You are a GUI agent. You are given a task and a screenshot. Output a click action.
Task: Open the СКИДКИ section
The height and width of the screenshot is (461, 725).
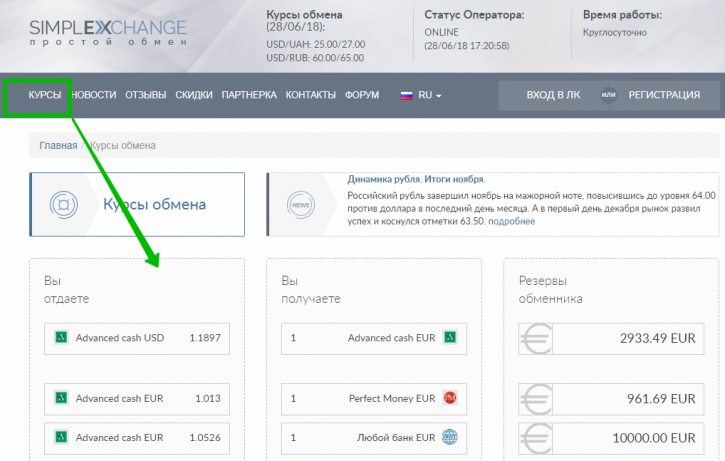click(x=194, y=95)
